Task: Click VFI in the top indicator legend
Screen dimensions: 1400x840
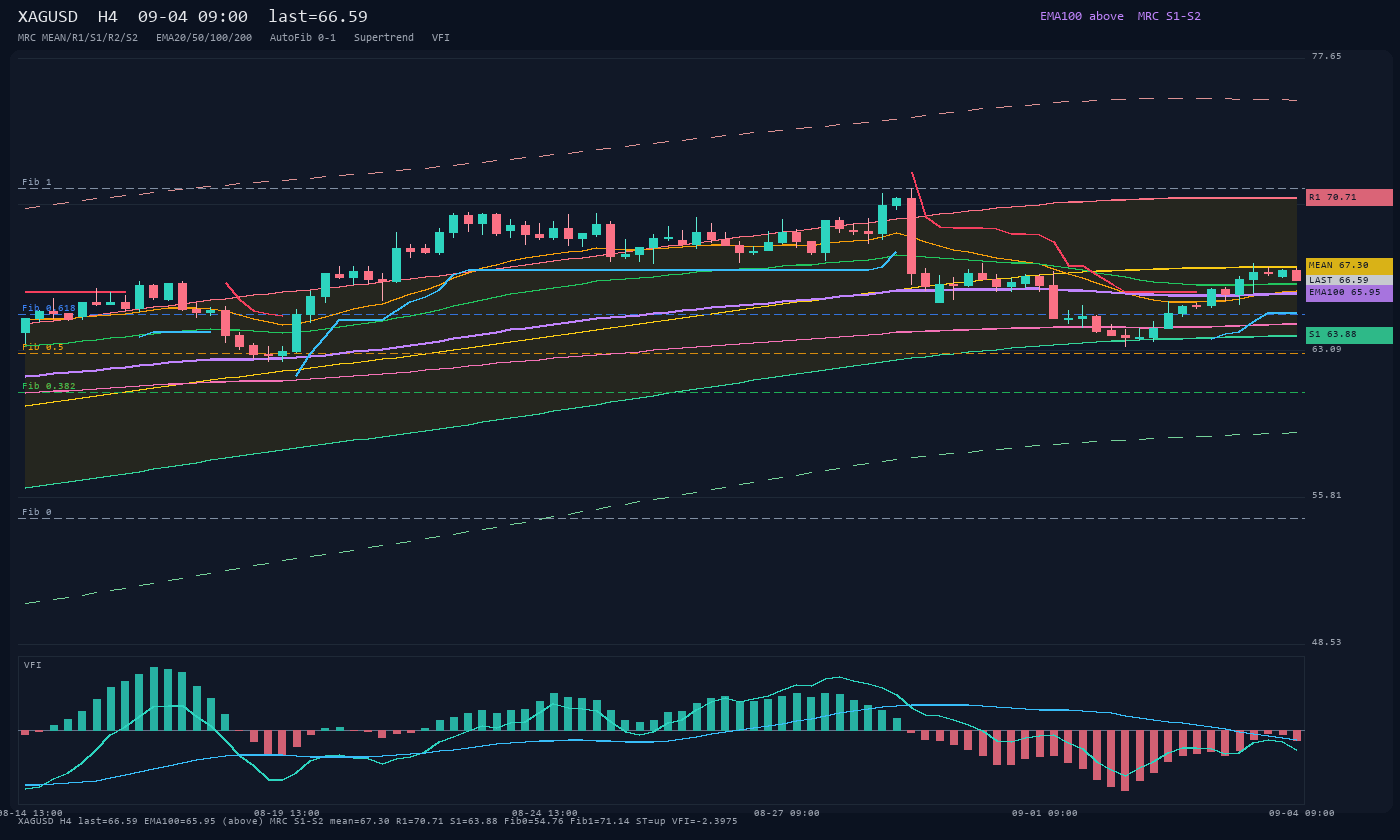Action: (x=441, y=38)
